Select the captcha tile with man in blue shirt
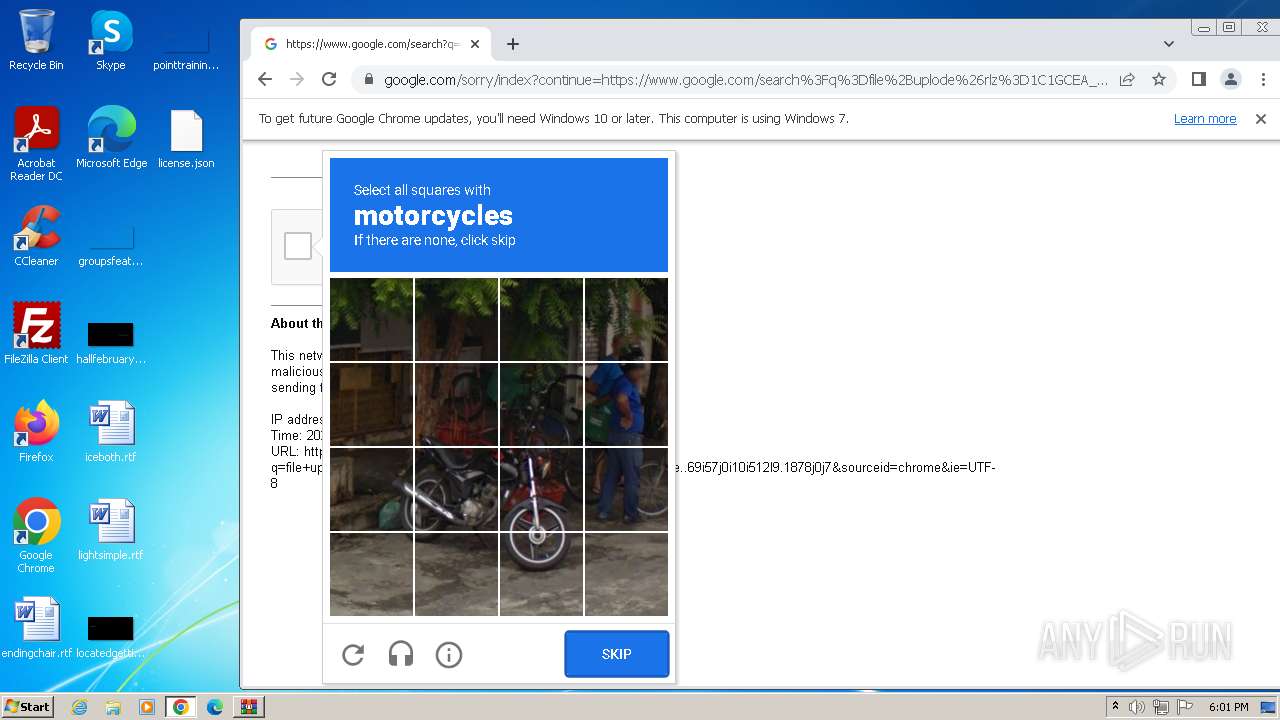 pyautogui.click(x=626, y=404)
